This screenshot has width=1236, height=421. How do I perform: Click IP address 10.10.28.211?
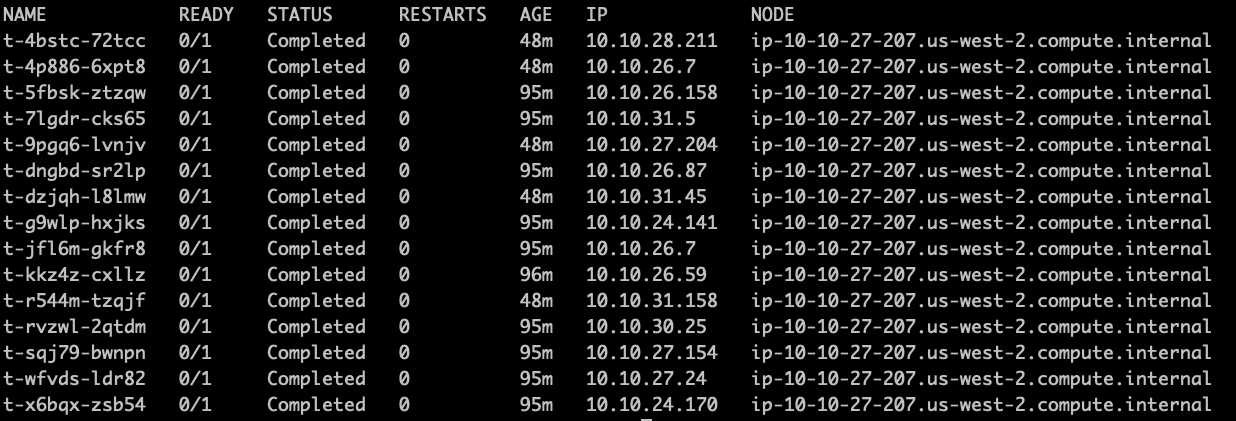pyautogui.click(x=652, y=41)
